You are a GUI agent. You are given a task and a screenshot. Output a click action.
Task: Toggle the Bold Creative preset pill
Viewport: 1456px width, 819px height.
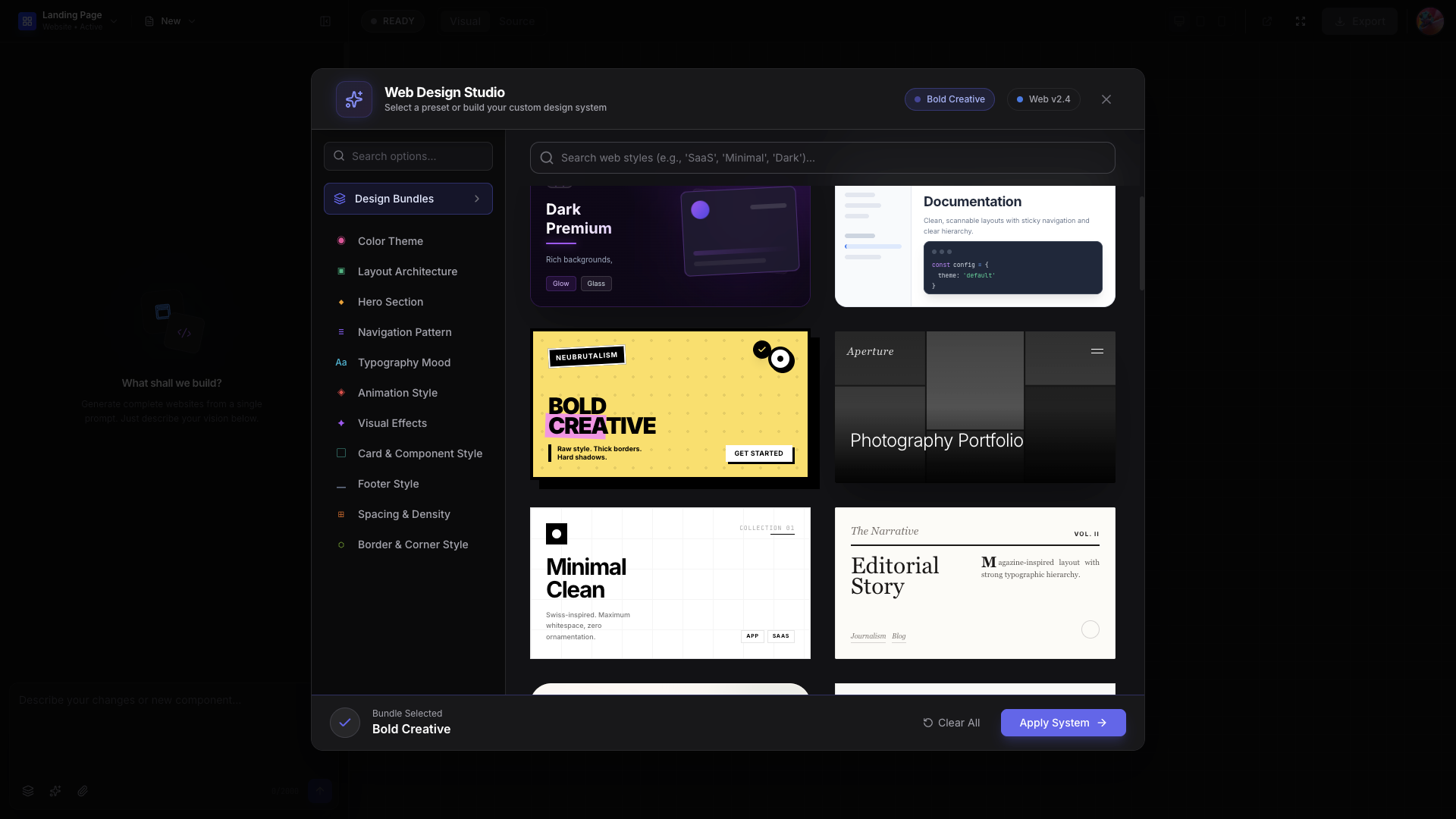(949, 99)
